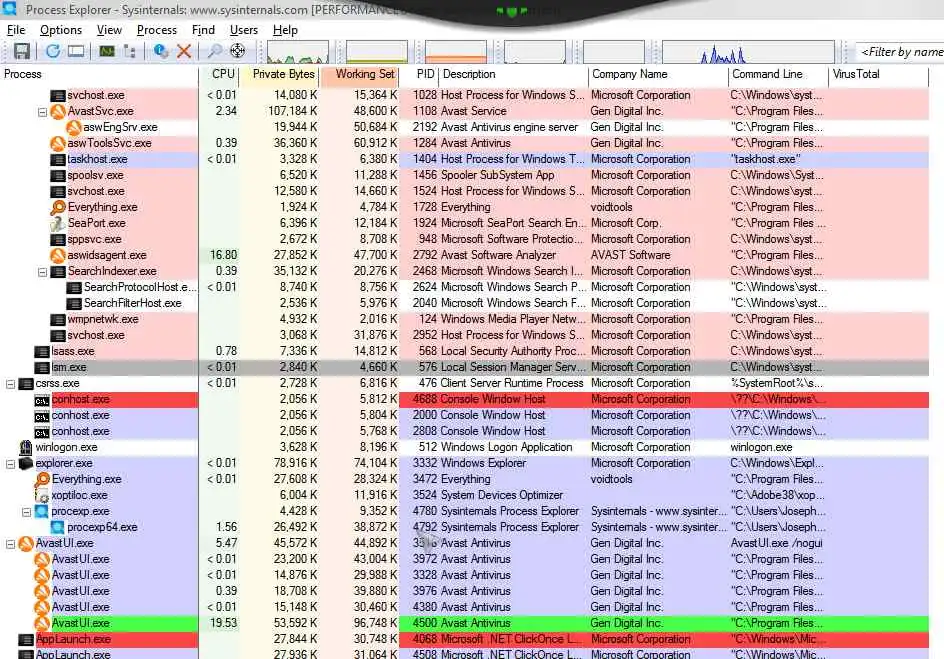Screen dimensions: 944x659
Task: Click the taskhost.exe process icon
Action: [x=58, y=159]
